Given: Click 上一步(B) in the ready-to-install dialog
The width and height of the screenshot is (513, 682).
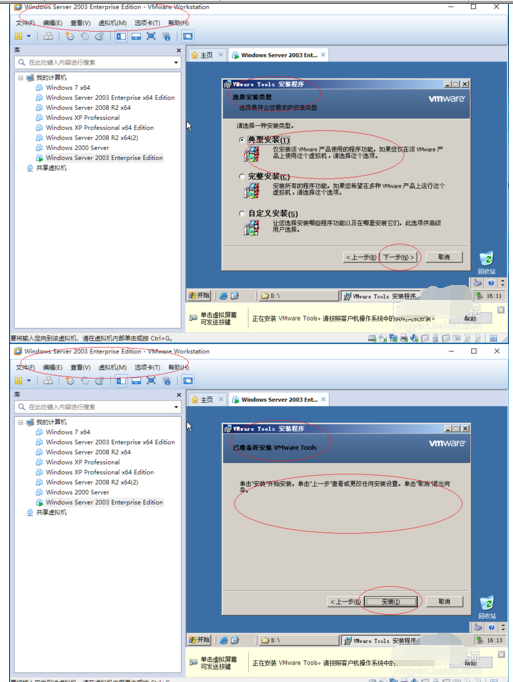Looking at the screenshot, I should [x=345, y=602].
